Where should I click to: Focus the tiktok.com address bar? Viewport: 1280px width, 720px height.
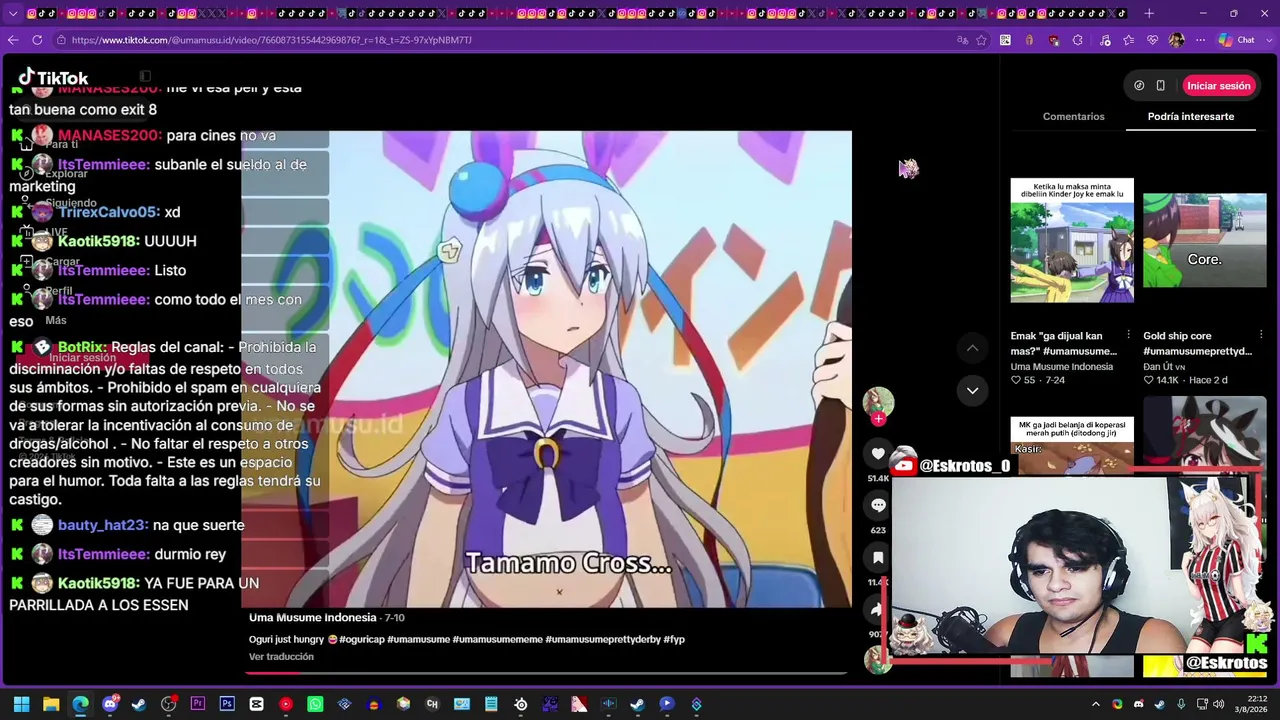(x=500, y=40)
